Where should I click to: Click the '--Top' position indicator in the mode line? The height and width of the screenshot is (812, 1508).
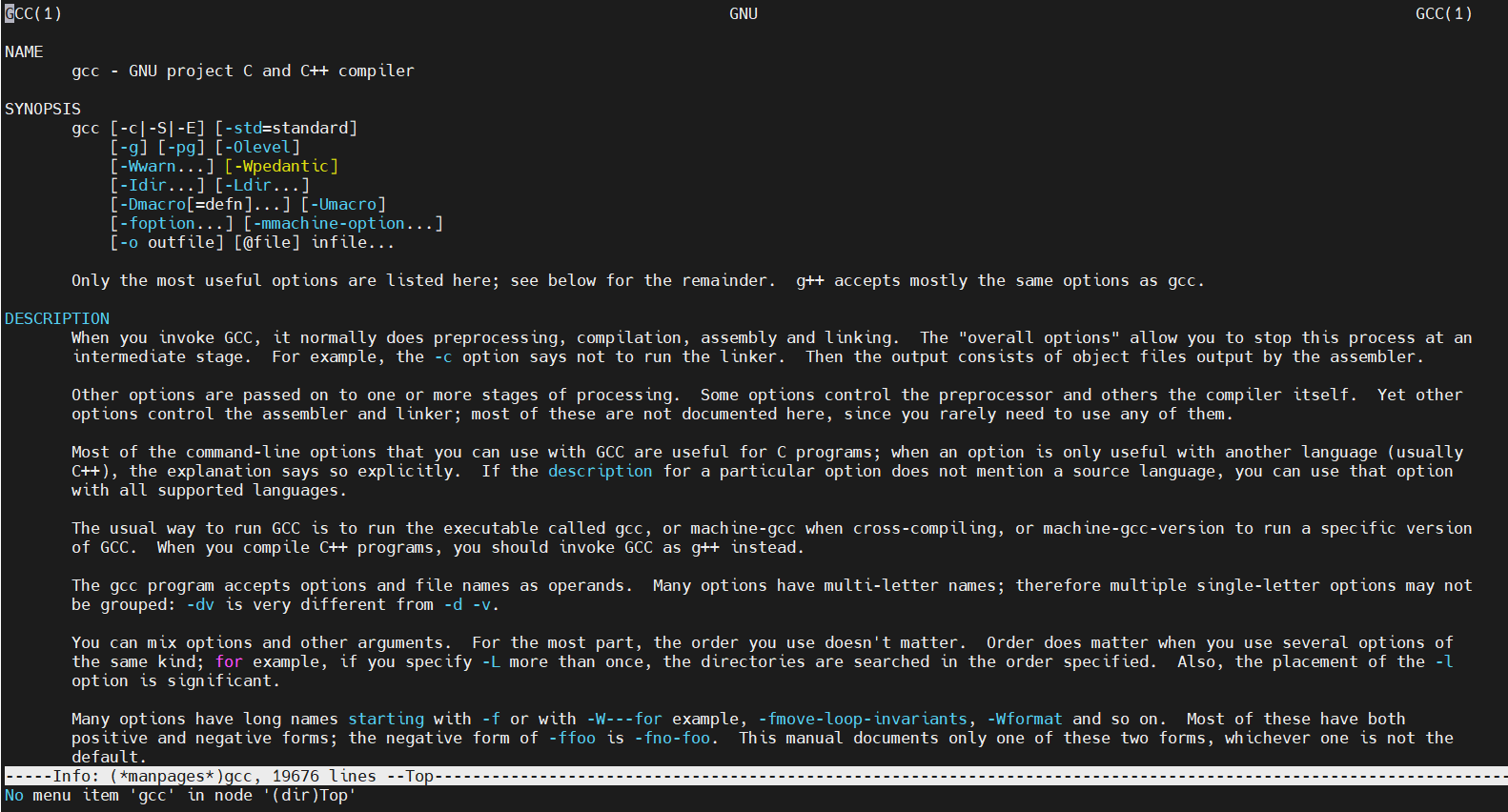(x=410, y=776)
